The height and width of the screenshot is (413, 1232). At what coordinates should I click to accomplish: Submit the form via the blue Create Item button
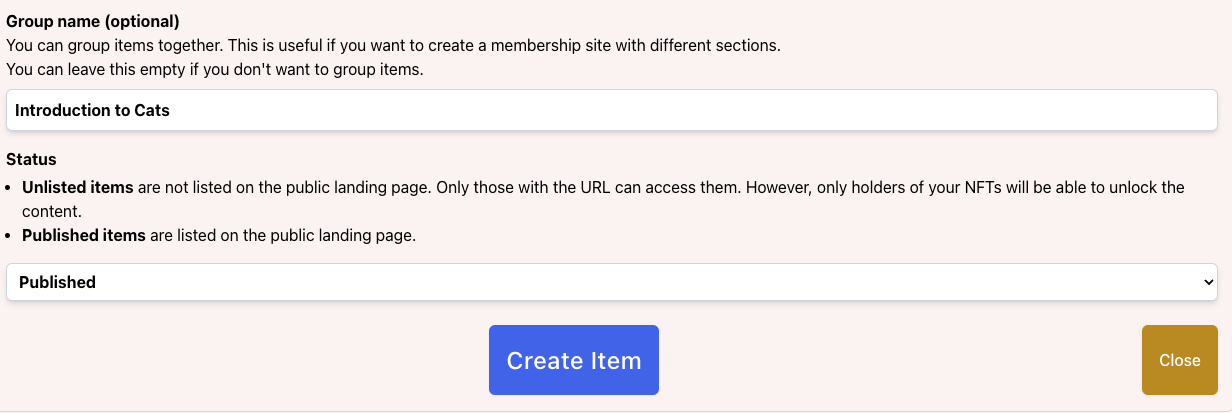pyautogui.click(x=574, y=360)
